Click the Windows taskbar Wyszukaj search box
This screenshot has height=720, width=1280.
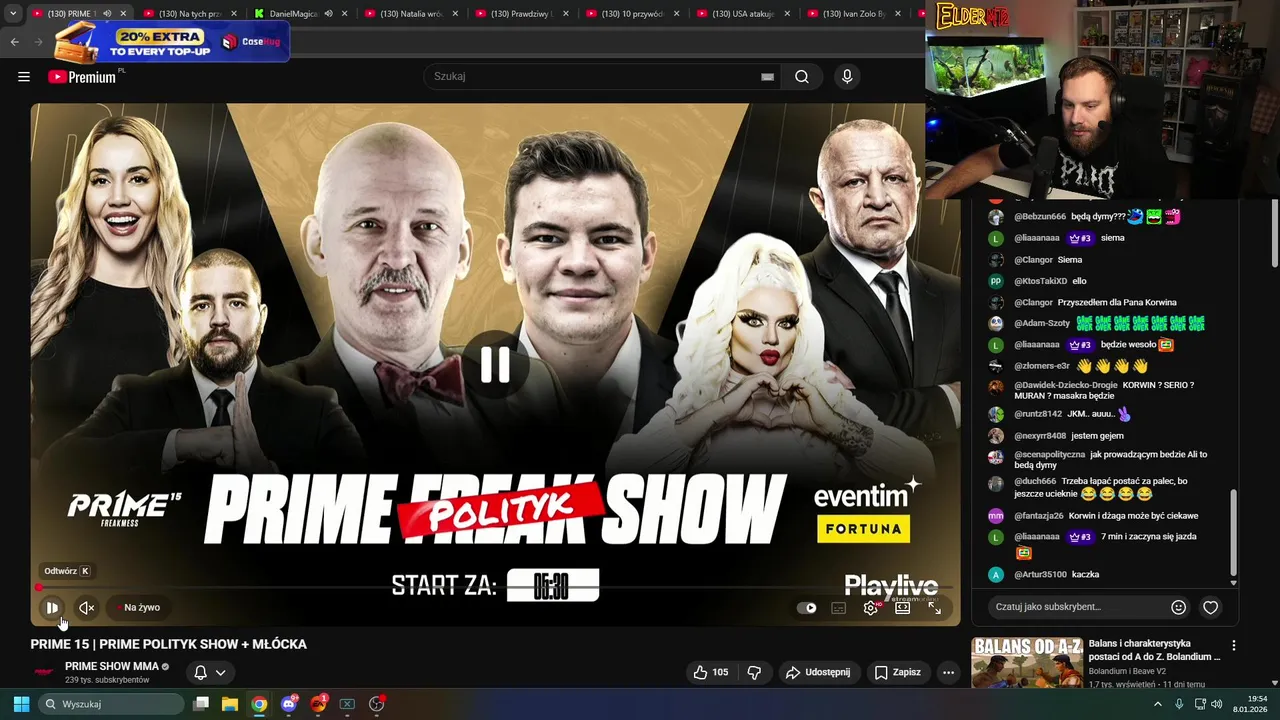click(112, 704)
